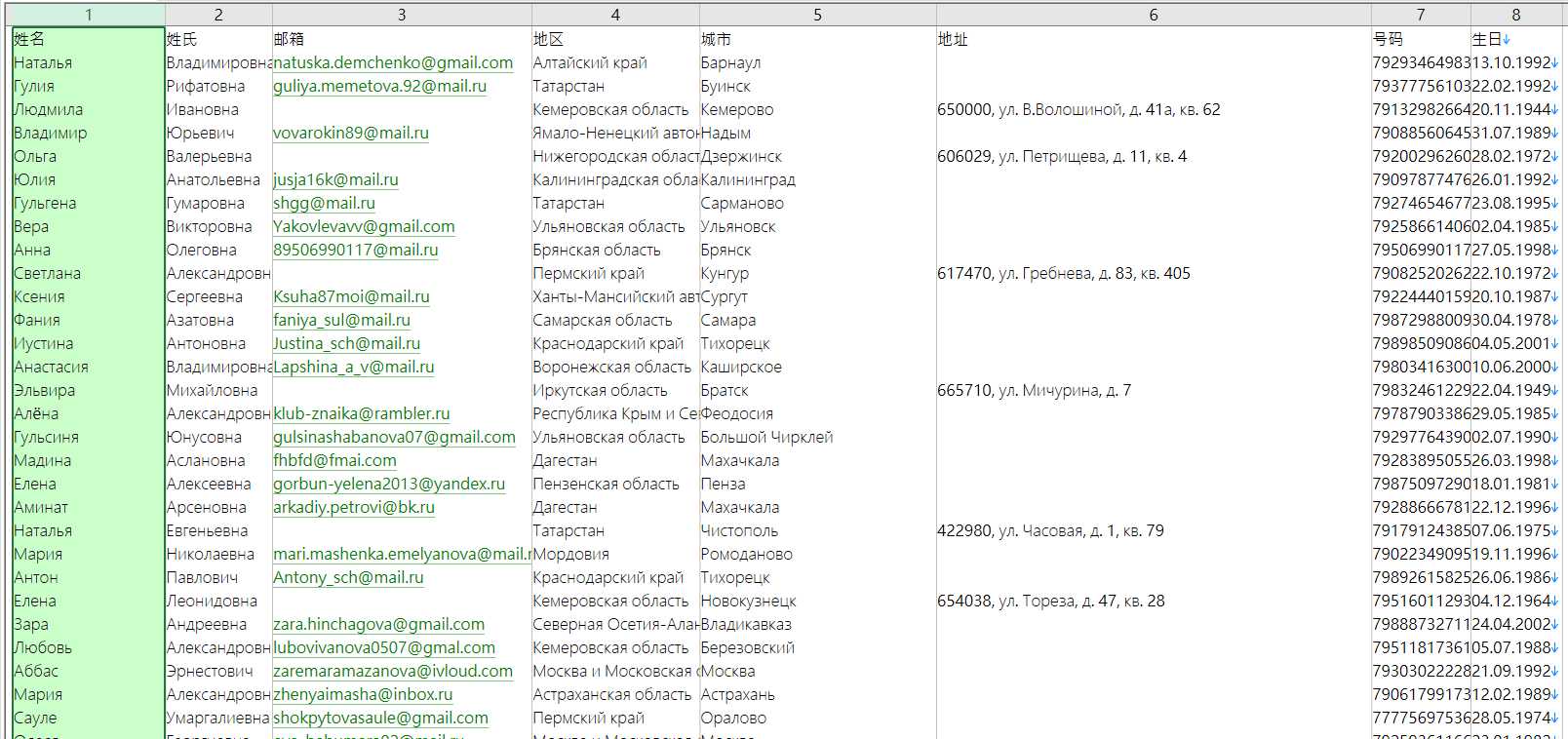This screenshot has height=739, width=1568.
Task: Select address cell ул. В.Волошиной, д. 41а
Action: coord(1154,109)
